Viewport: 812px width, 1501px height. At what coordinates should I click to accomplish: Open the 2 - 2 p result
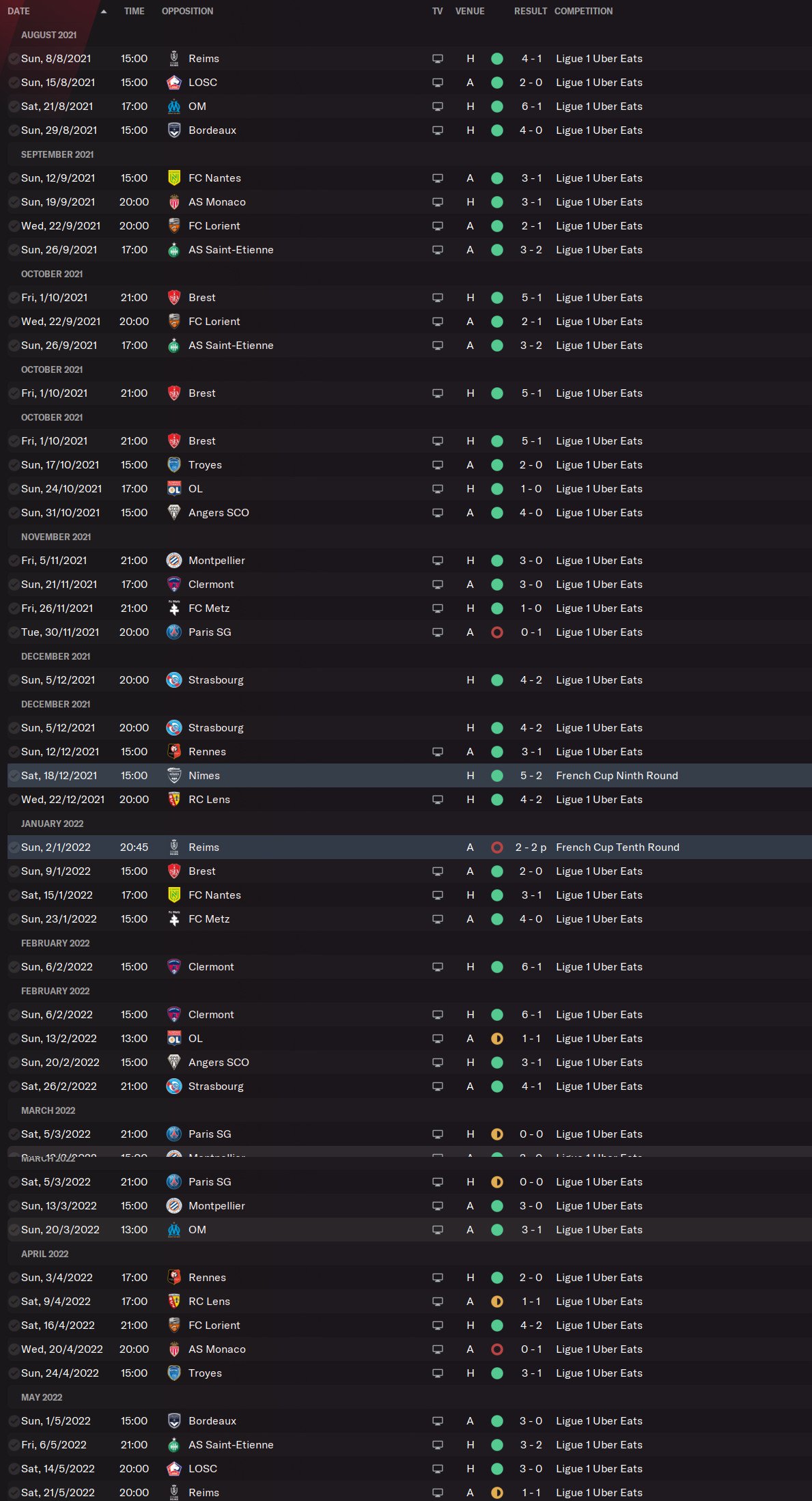(531, 847)
